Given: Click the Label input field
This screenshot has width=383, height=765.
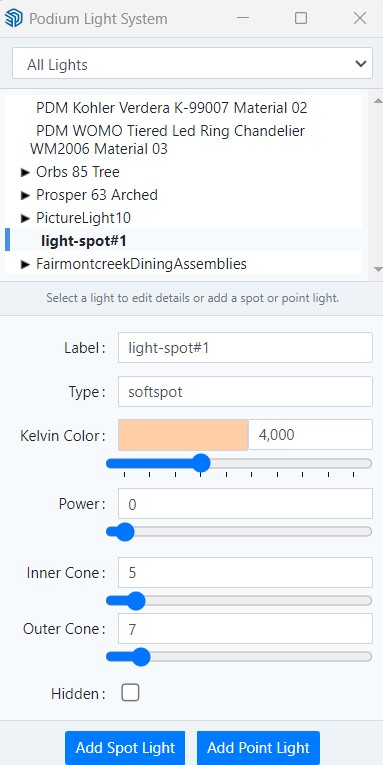Looking at the screenshot, I should [245, 347].
